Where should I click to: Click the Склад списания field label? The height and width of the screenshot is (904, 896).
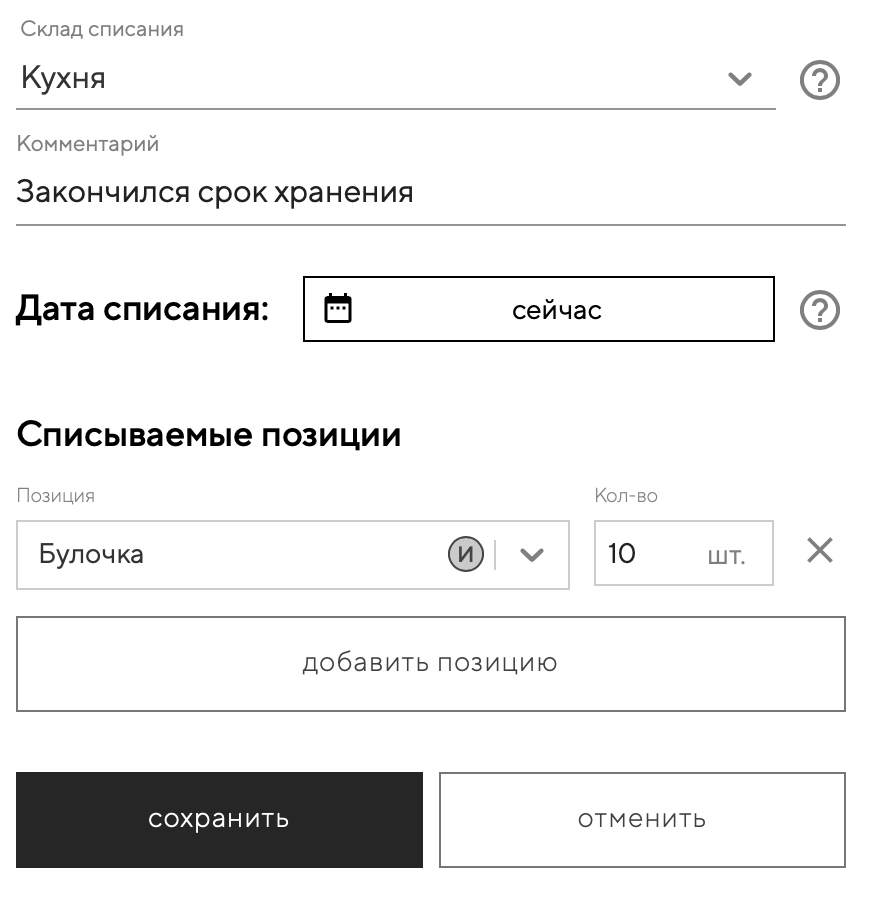(102, 29)
